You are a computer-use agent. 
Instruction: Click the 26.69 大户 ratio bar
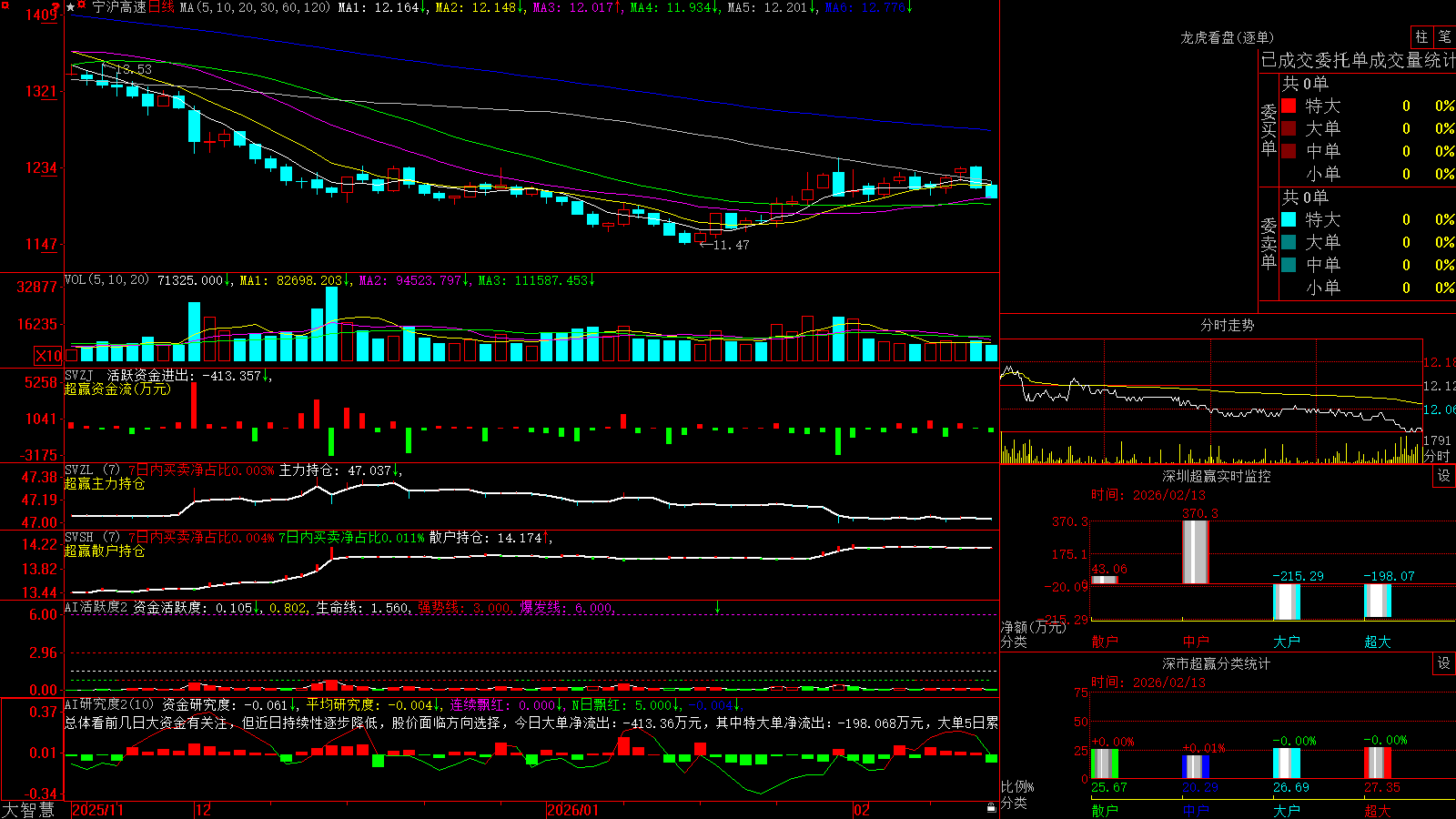[x=1287, y=763]
